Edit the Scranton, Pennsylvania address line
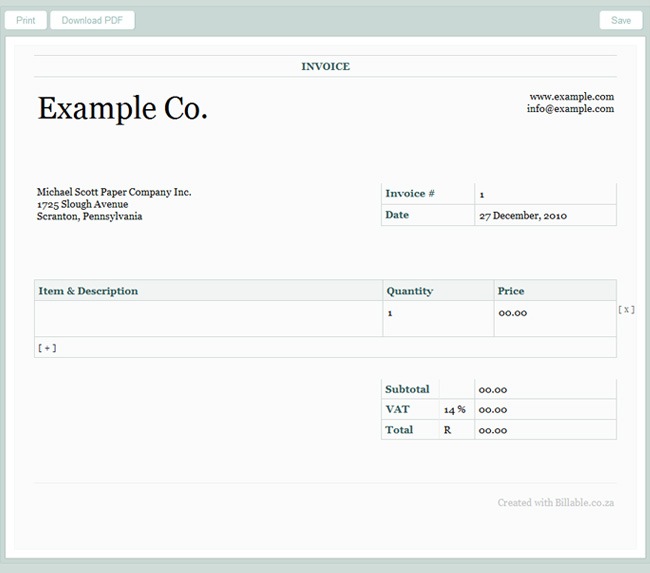 click(89, 216)
